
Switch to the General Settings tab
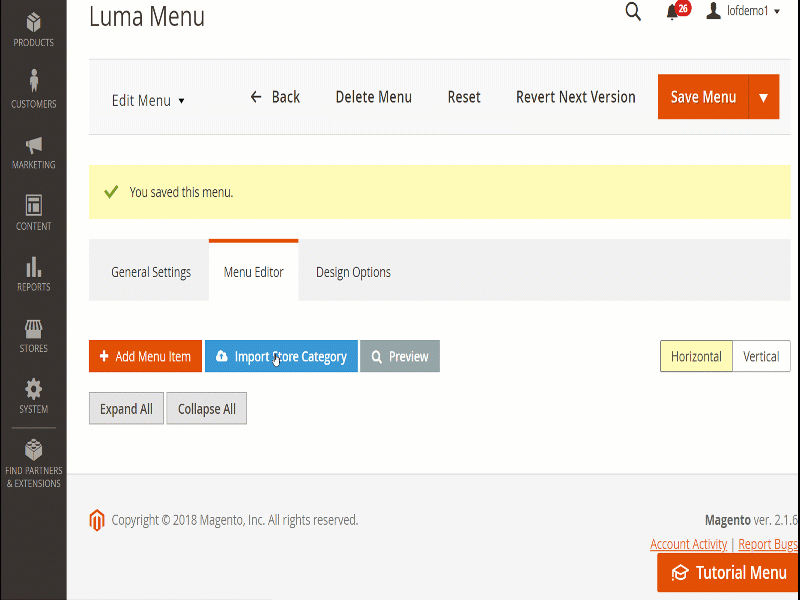point(151,272)
